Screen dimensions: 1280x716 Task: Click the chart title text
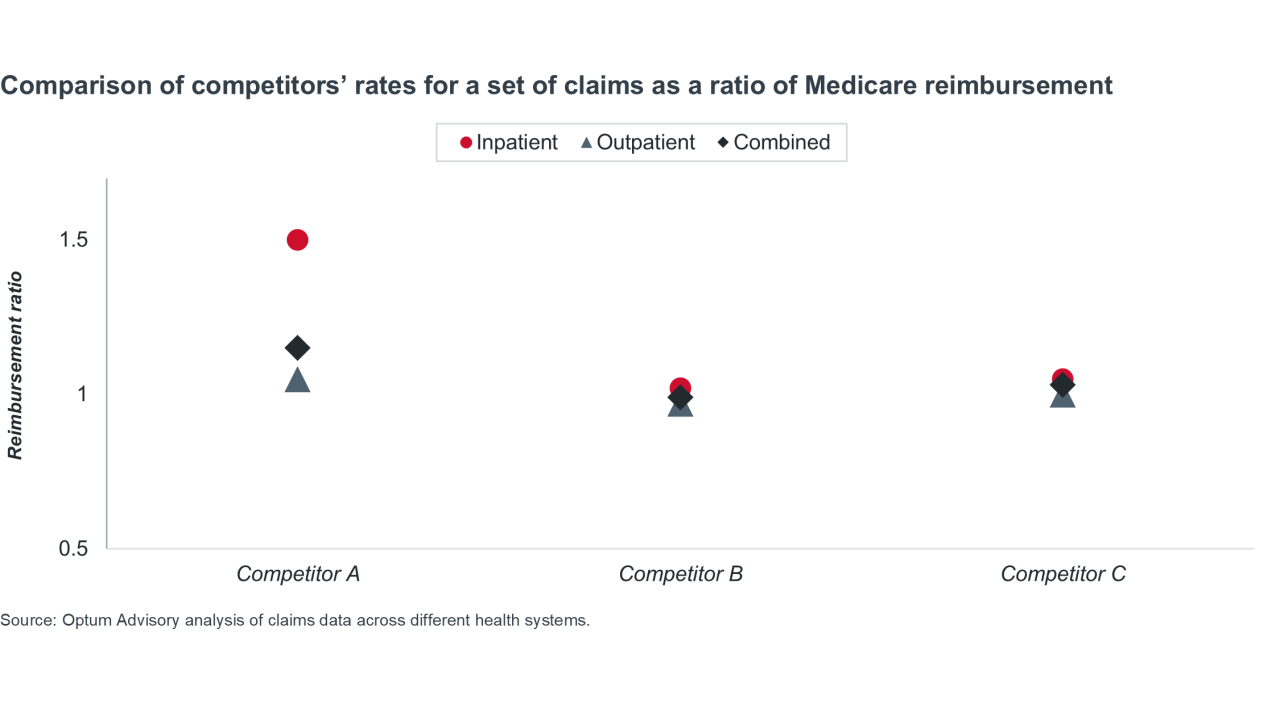556,86
